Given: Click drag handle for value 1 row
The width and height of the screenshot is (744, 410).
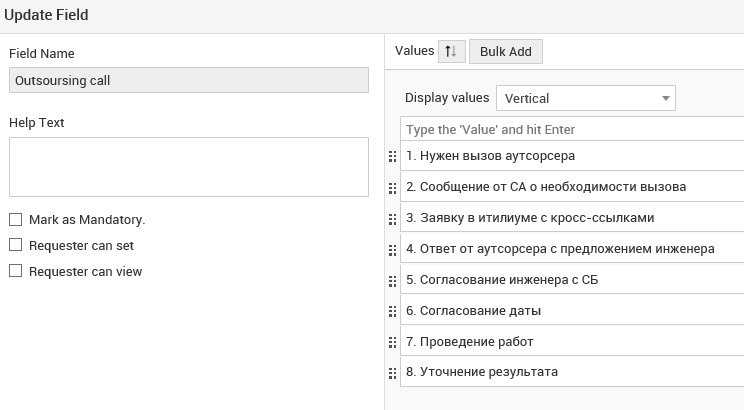Looking at the screenshot, I should point(392,156).
